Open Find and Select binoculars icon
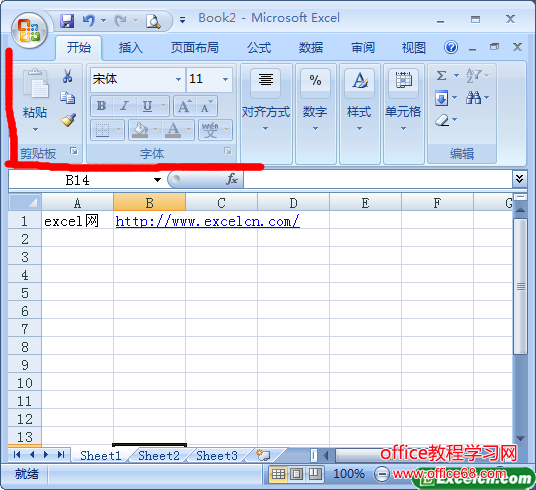 (x=473, y=98)
